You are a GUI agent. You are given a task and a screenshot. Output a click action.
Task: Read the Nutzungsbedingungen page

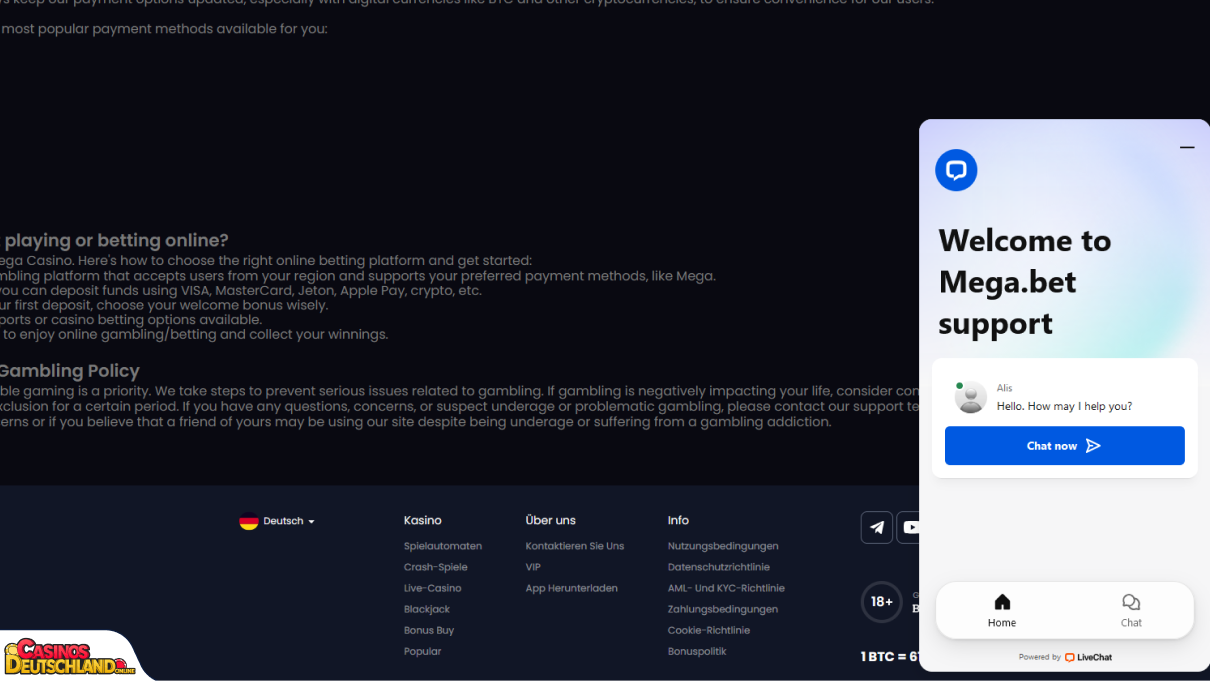tap(723, 546)
